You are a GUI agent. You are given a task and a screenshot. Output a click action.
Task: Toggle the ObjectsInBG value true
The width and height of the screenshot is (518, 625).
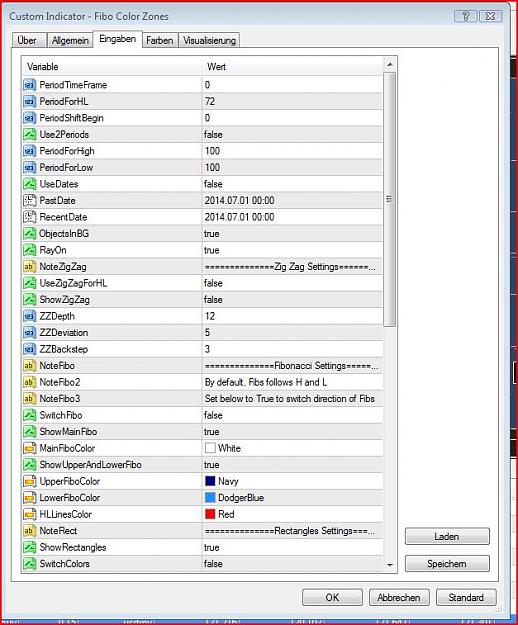(x=212, y=234)
